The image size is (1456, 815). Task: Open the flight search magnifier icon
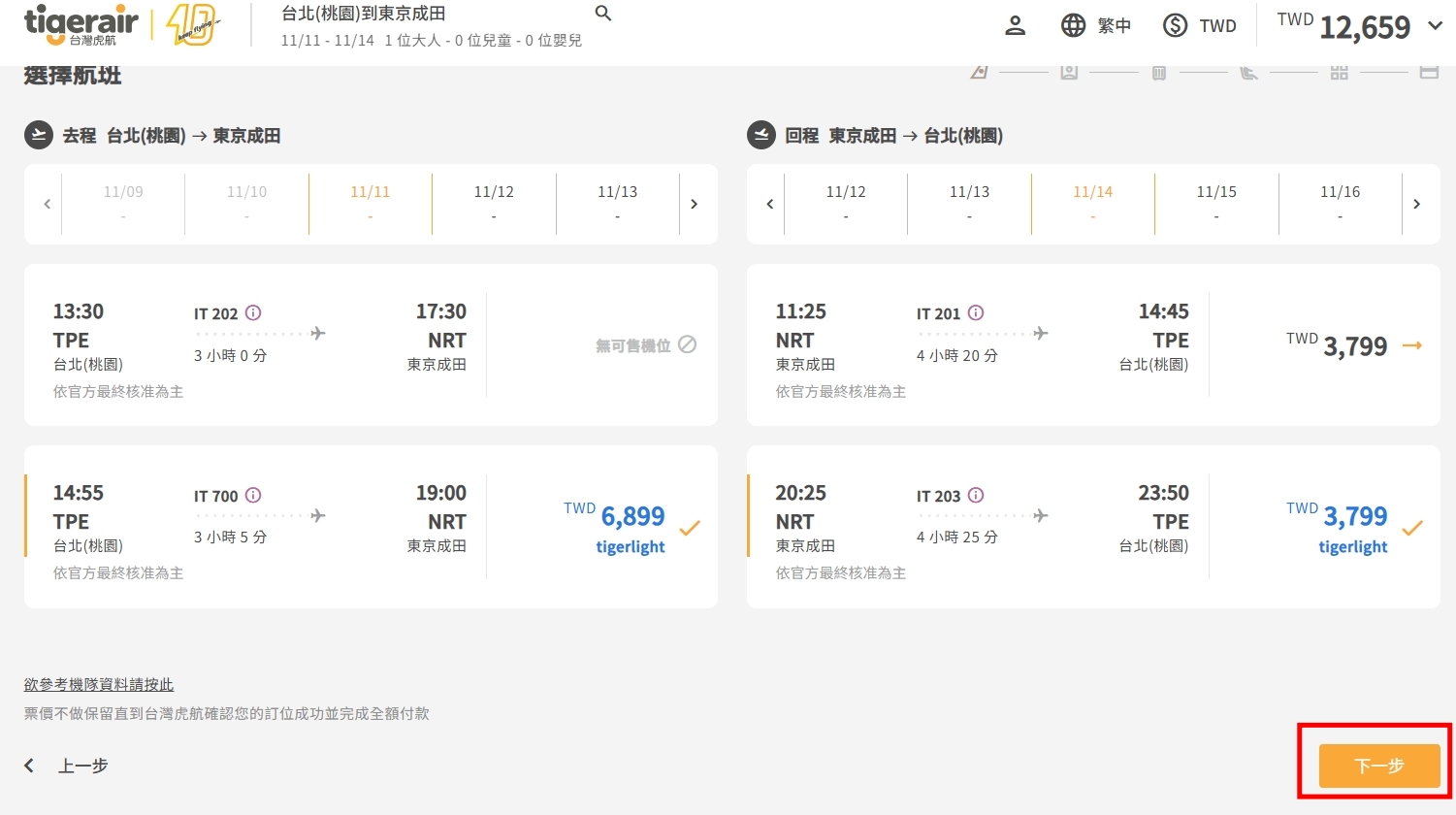602,14
